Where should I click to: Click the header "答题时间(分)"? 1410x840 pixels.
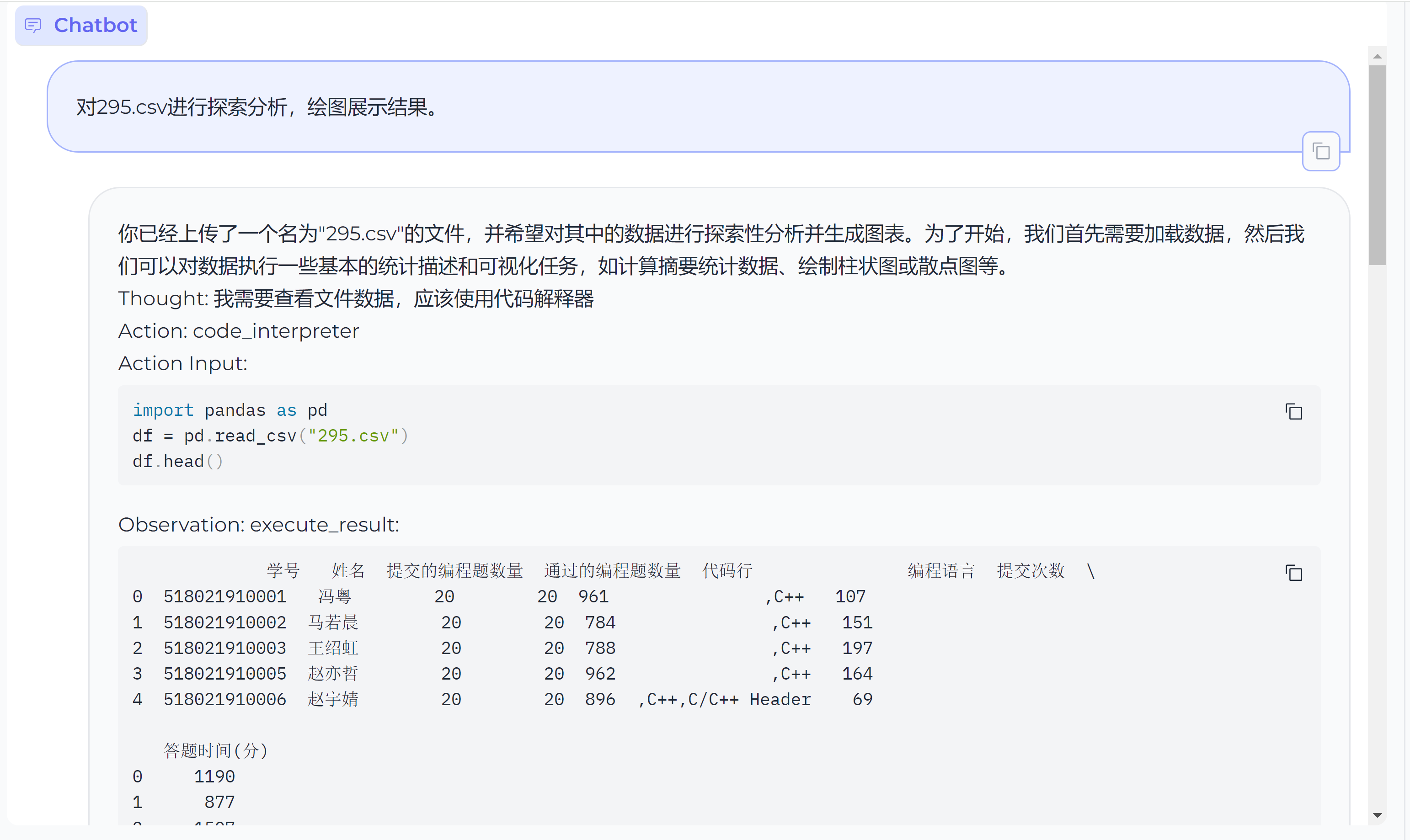tap(215, 750)
